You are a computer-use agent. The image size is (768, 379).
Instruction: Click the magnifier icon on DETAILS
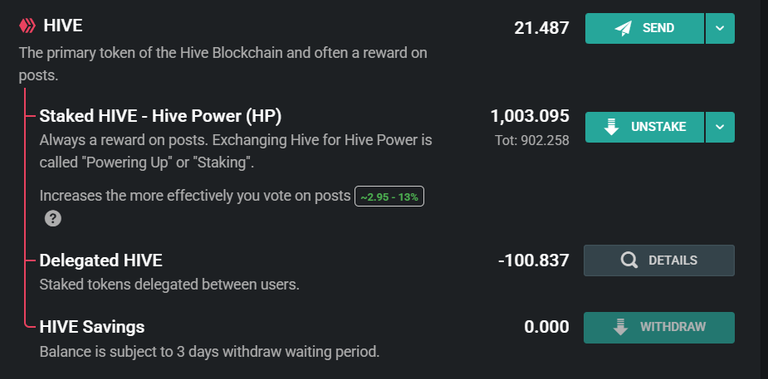coord(629,261)
